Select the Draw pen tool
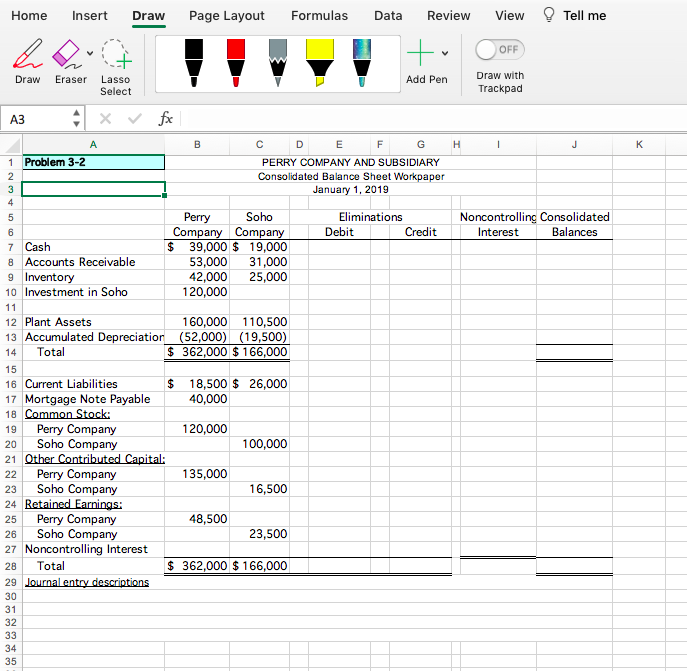The image size is (687, 671). click(28, 61)
